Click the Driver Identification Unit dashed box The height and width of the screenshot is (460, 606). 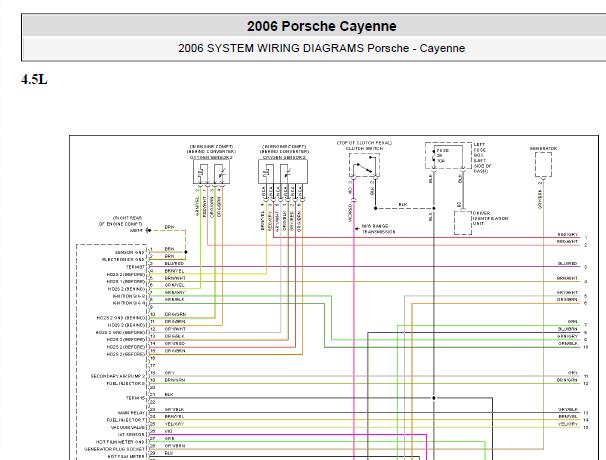[x=463, y=223]
